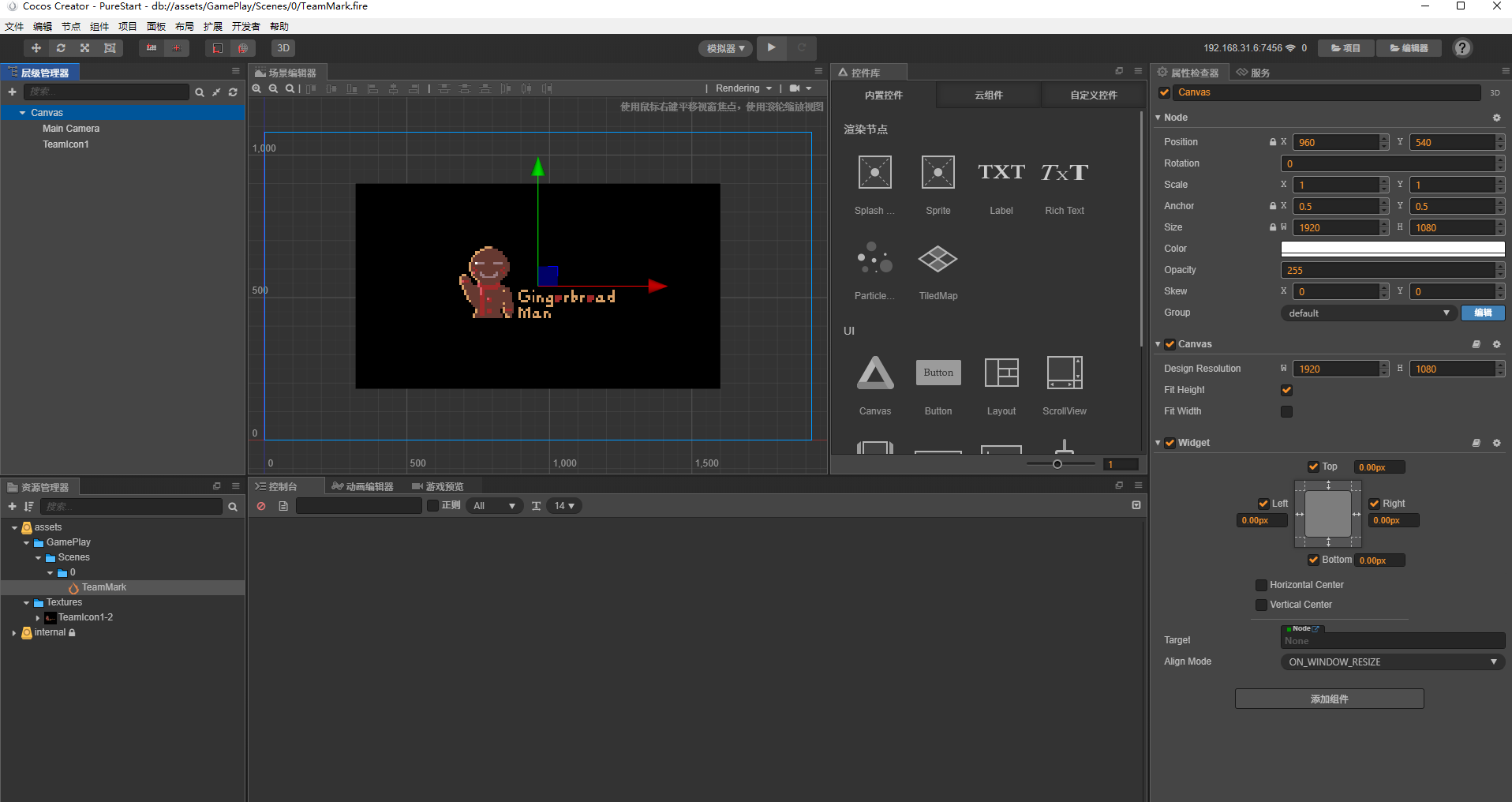Image resolution: width=1512 pixels, height=802 pixels.
Task: Uncheck the Widget Bottom alignment
Action: (x=1313, y=560)
